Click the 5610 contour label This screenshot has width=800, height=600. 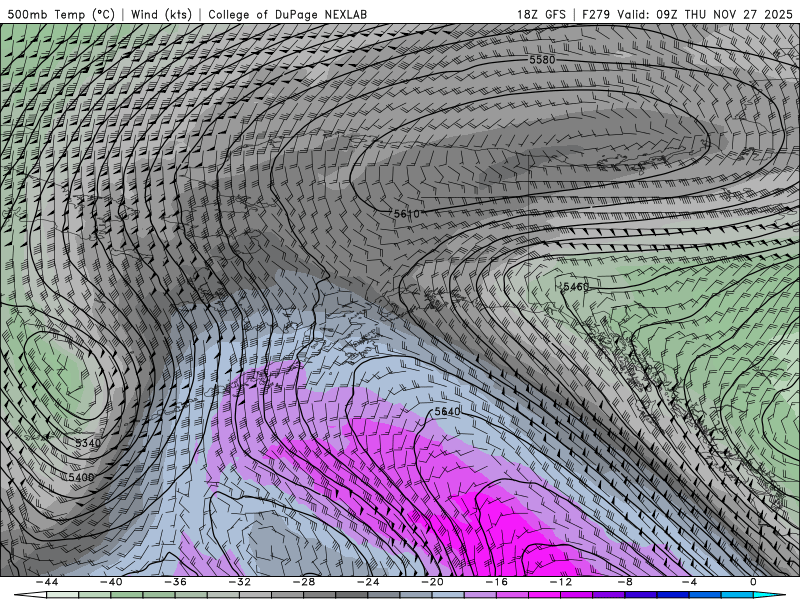point(407,214)
